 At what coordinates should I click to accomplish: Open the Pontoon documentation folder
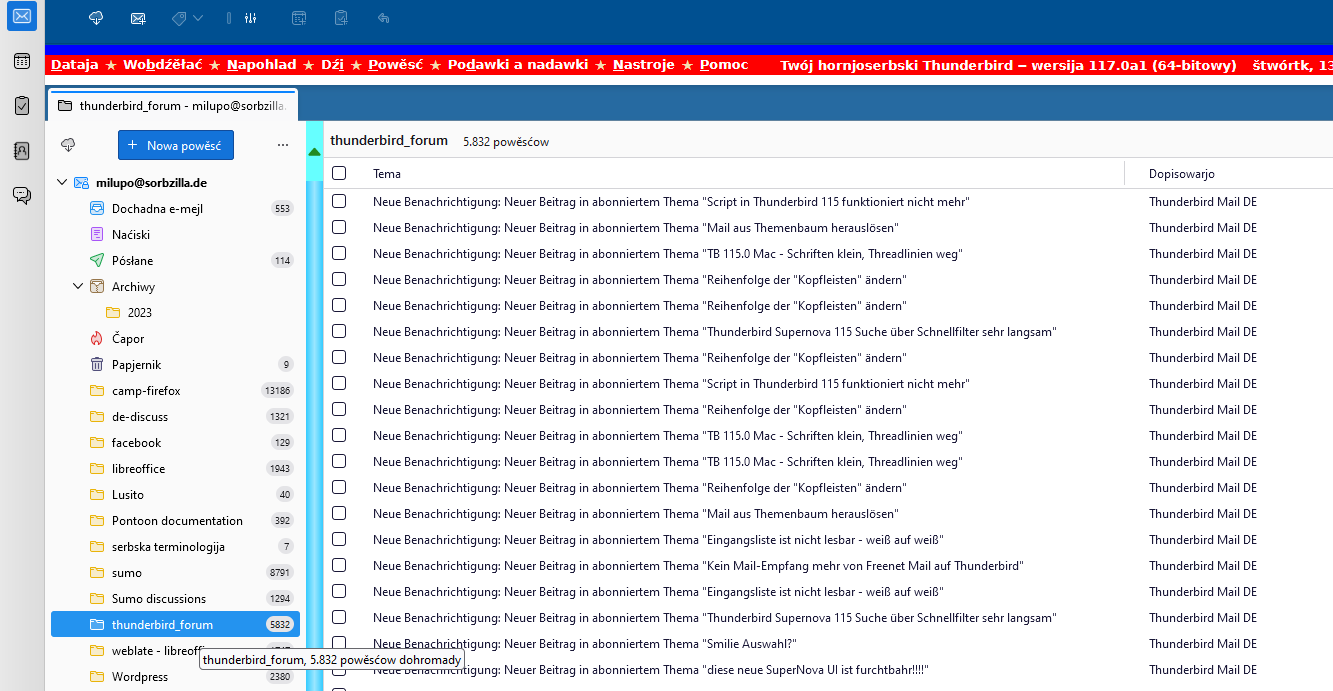pyautogui.click(x=175, y=521)
